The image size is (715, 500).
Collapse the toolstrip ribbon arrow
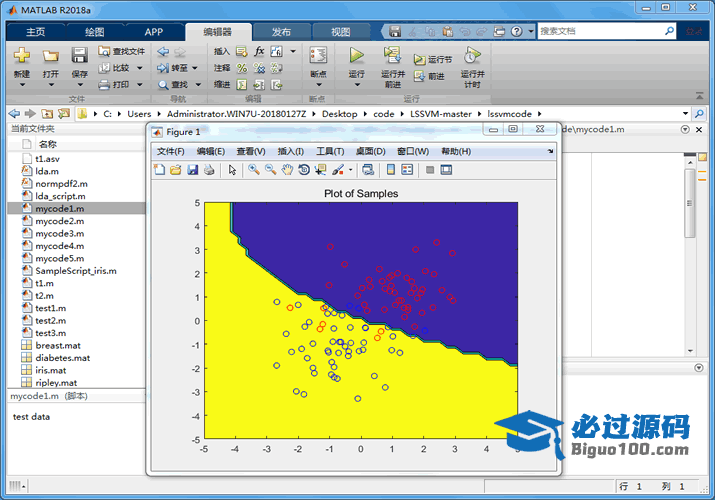tap(699, 96)
